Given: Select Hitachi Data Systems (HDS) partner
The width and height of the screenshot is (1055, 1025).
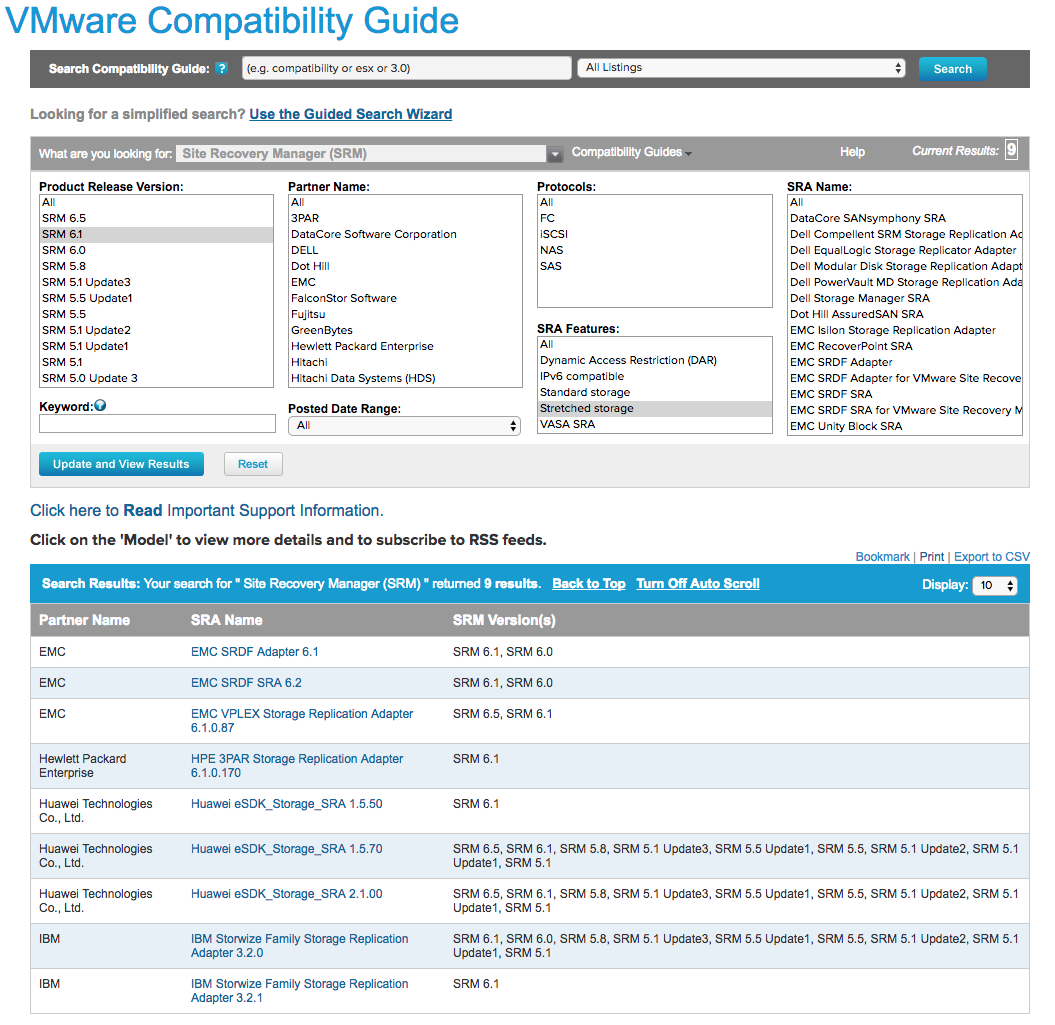Looking at the screenshot, I should coord(405,378).
